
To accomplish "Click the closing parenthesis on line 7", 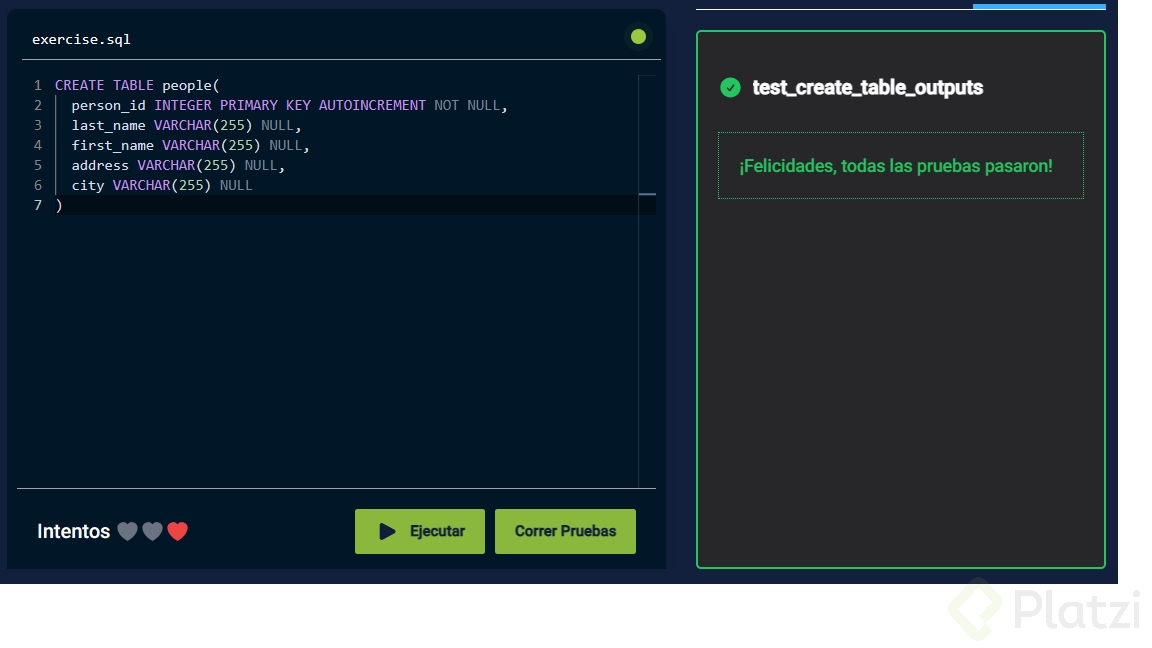I will 59,205.
